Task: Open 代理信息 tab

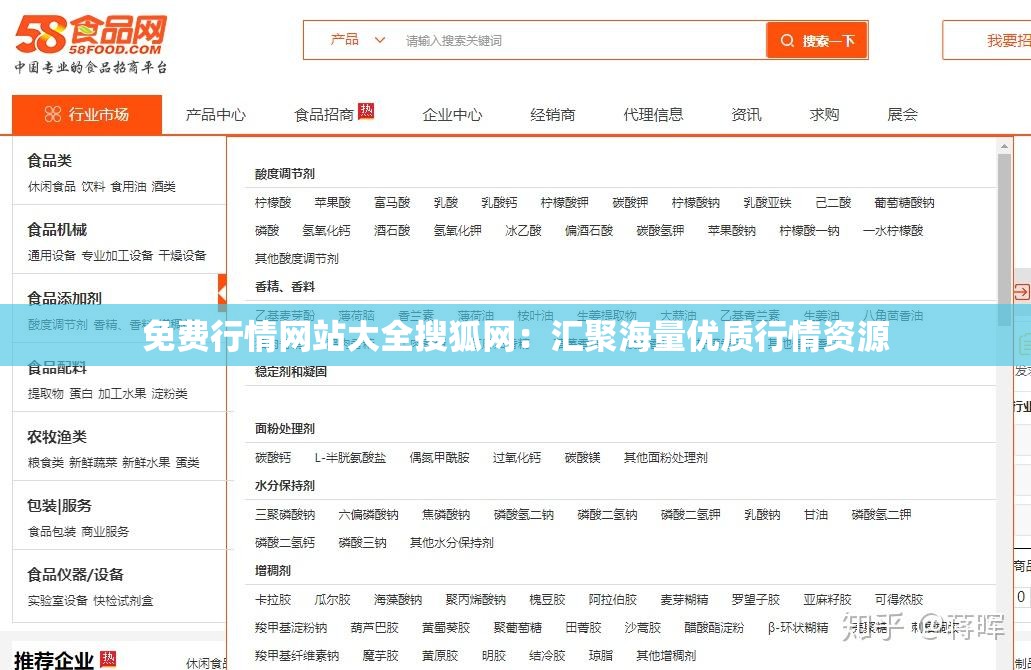Action: pos(653,115)
